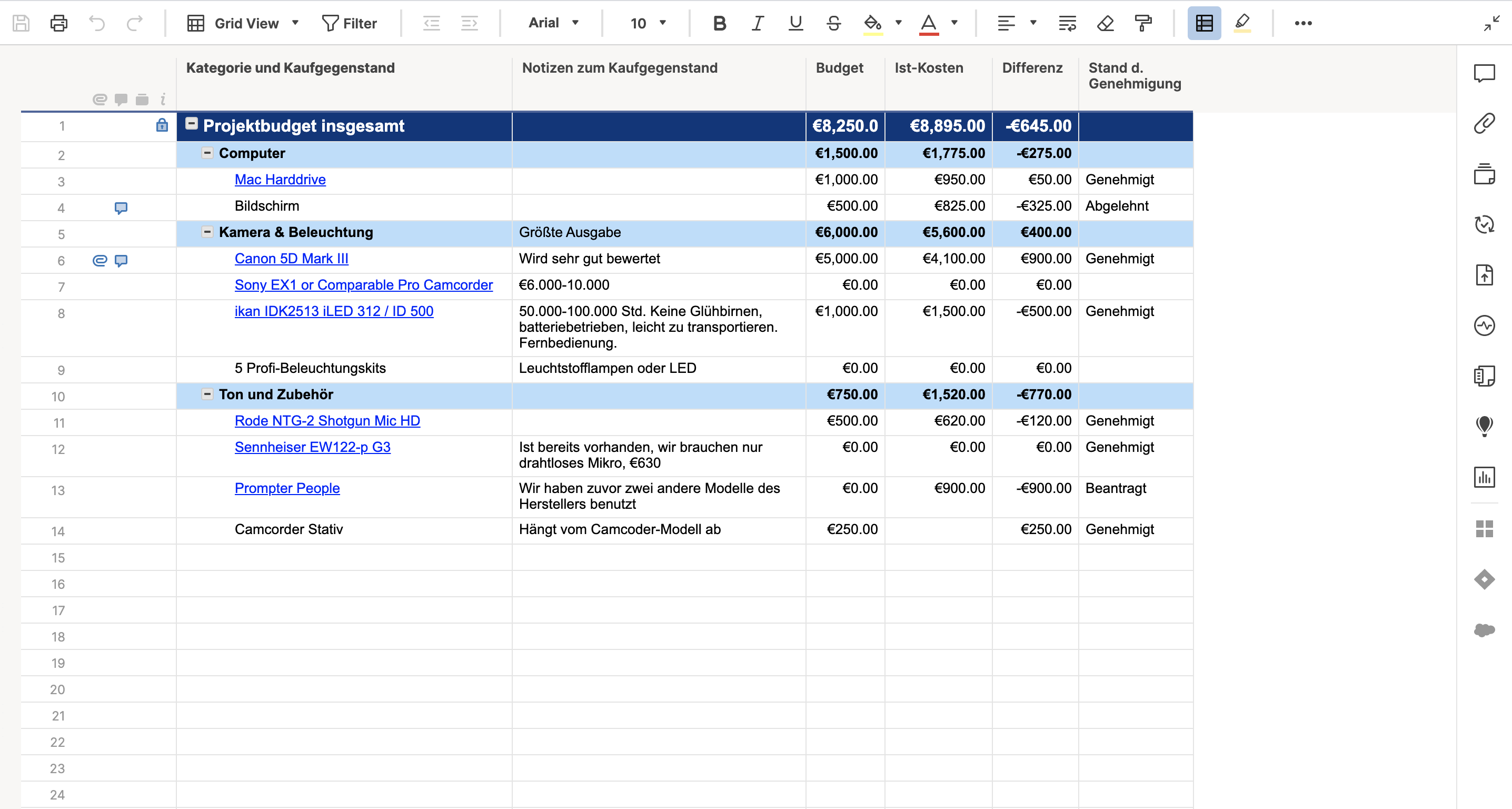Select the format painter tool
Viewport: 1512px width, 809px height.
point(1143,24)
